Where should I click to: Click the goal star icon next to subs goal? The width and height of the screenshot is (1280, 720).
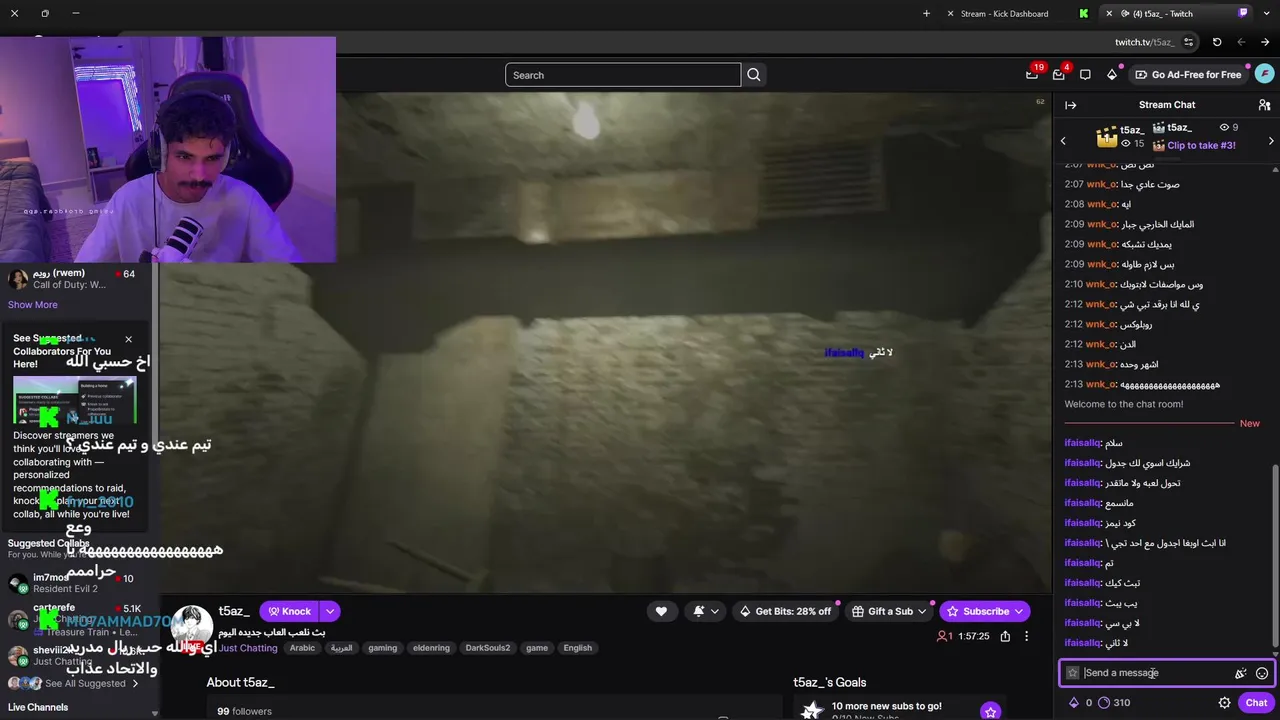pos(990,711)
